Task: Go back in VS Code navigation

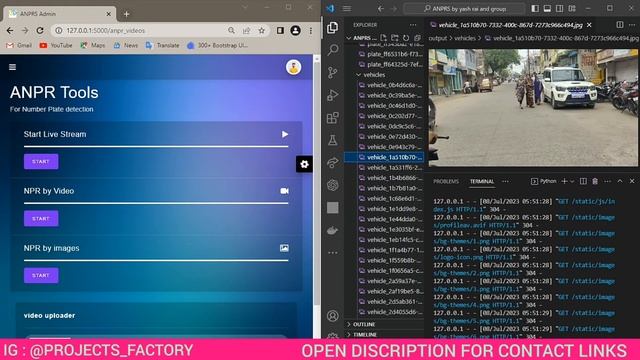Action: [x=380, y=9]
